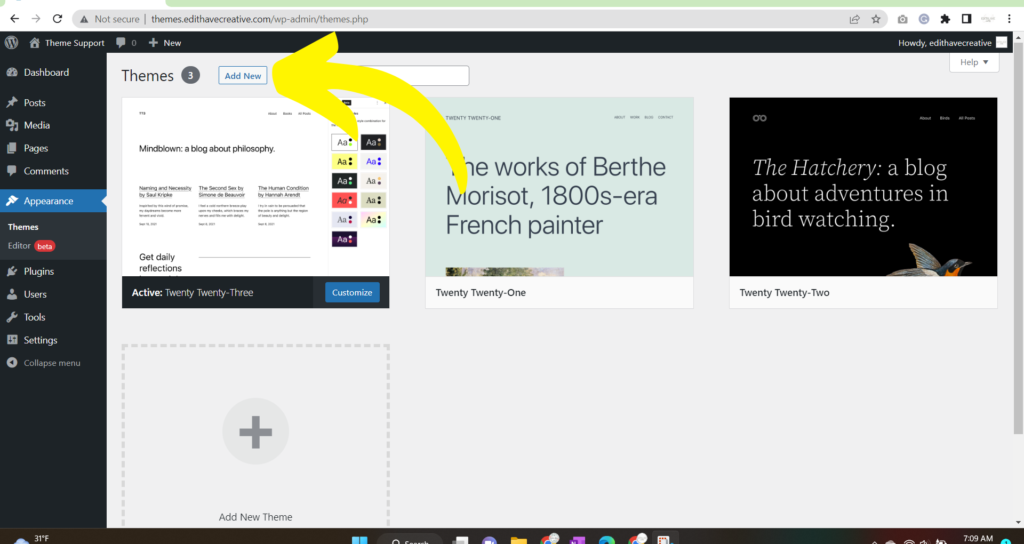Click the Share page icon in address bar
The height and width of the screenshot is (544, 1024).
854,18
